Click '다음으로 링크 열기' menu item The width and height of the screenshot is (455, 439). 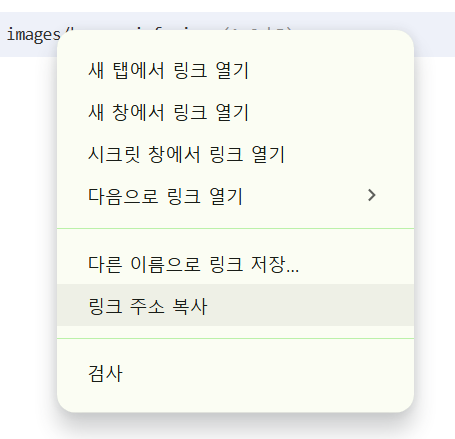pos(235,196)
